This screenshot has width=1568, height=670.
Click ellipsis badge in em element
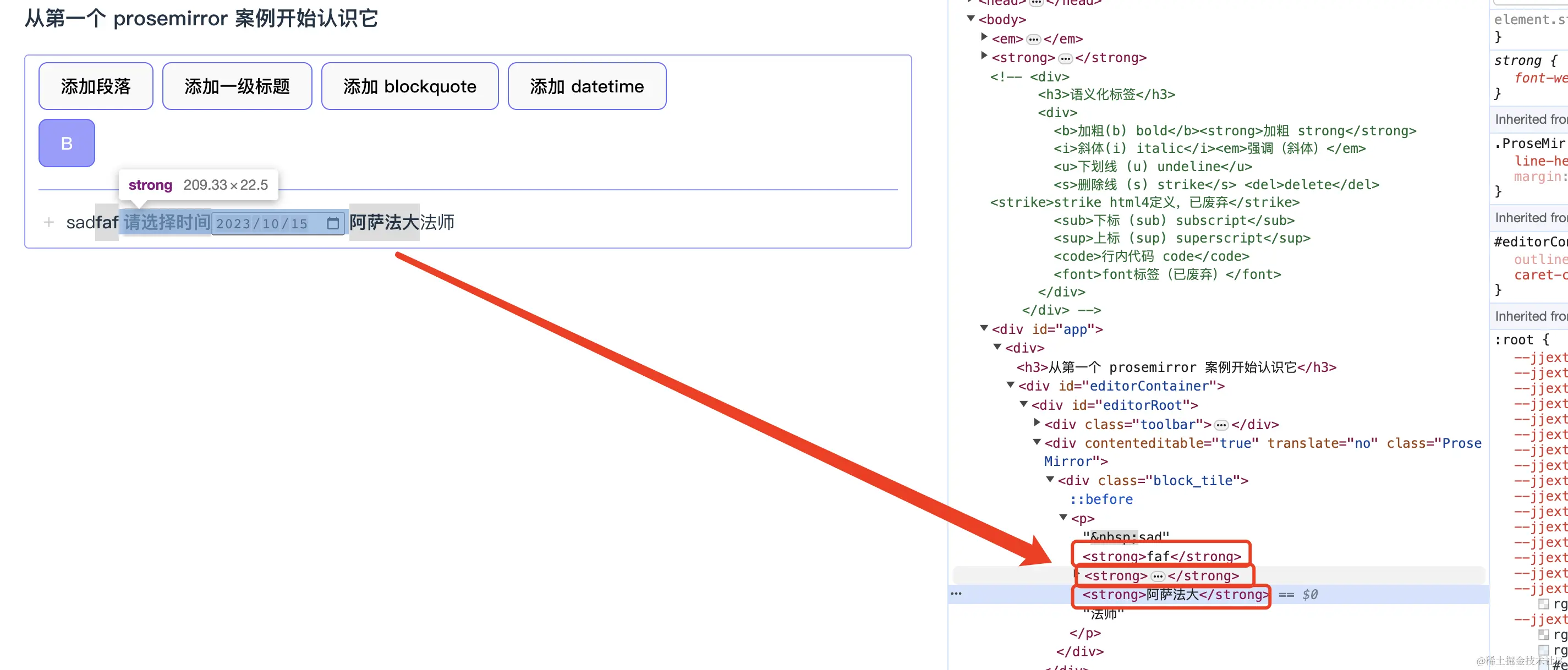click(1033, 40)
